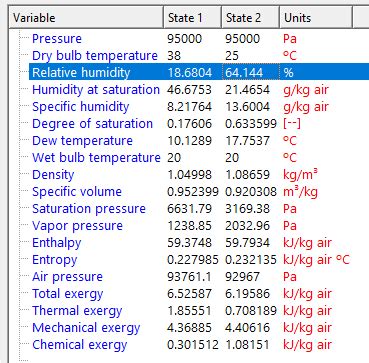Click State 2 air pressure 92967
The image size is (369, 363).
coord(242,277)
